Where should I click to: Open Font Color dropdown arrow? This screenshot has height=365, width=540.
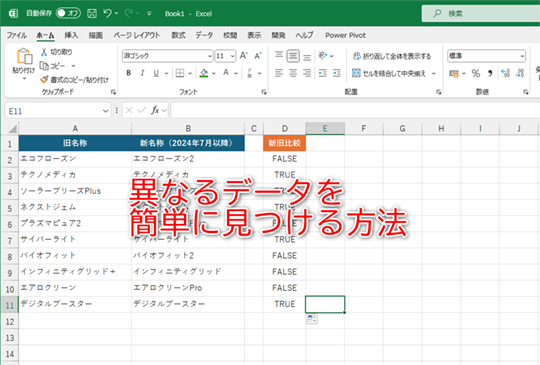tap(236, 73)
